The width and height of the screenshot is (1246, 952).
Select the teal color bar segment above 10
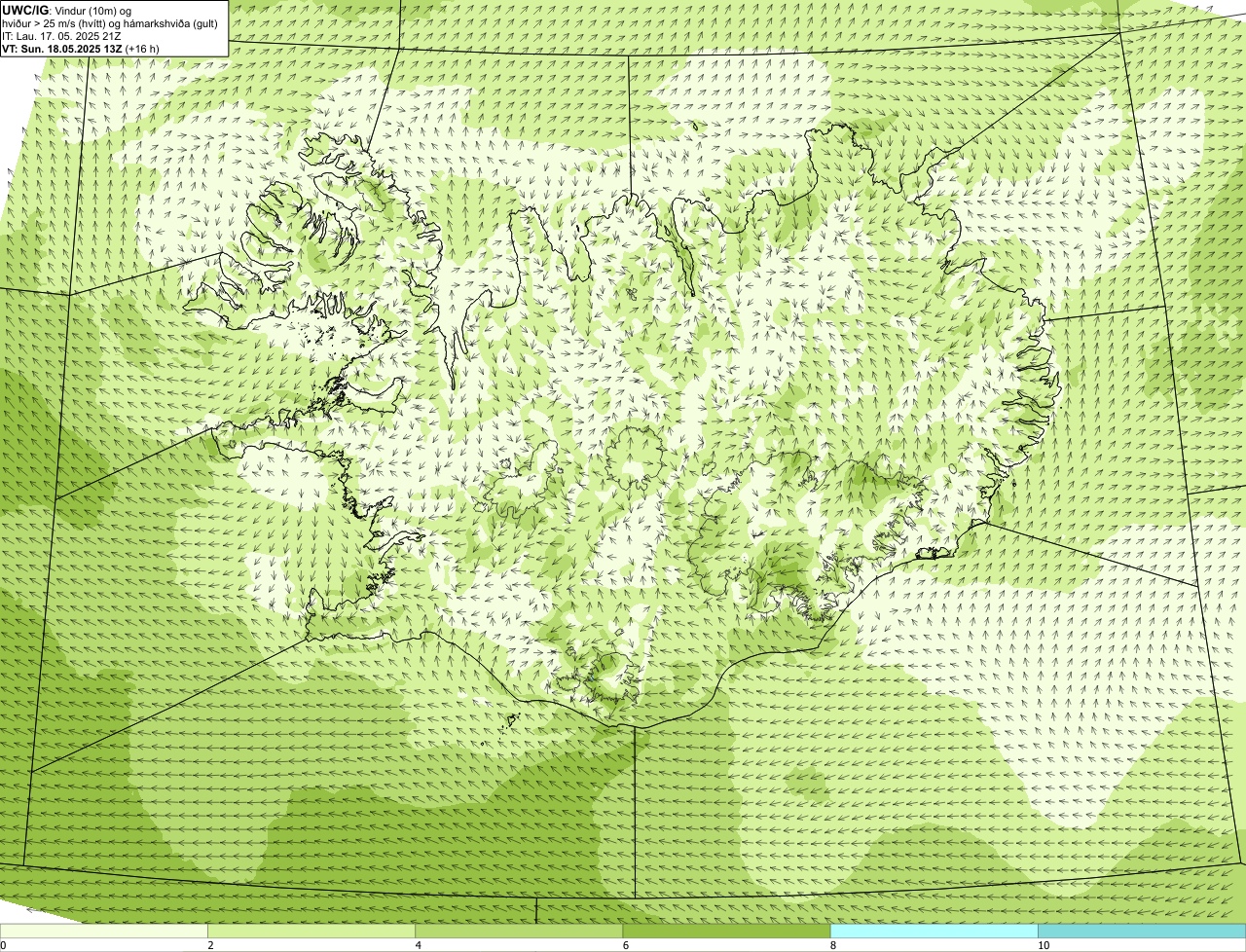coord(1141,931)
